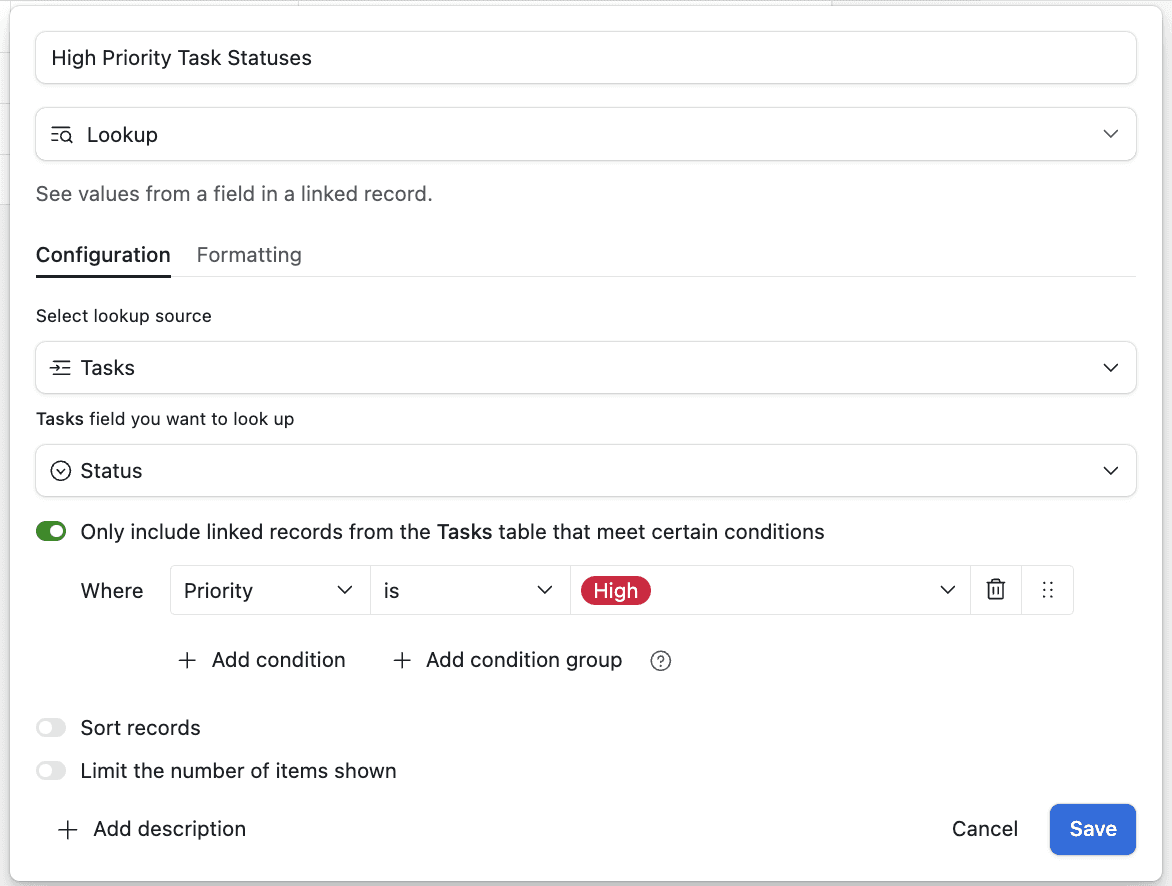
Task: Enable the Sort records toggle
Action: tap(51, 727)
